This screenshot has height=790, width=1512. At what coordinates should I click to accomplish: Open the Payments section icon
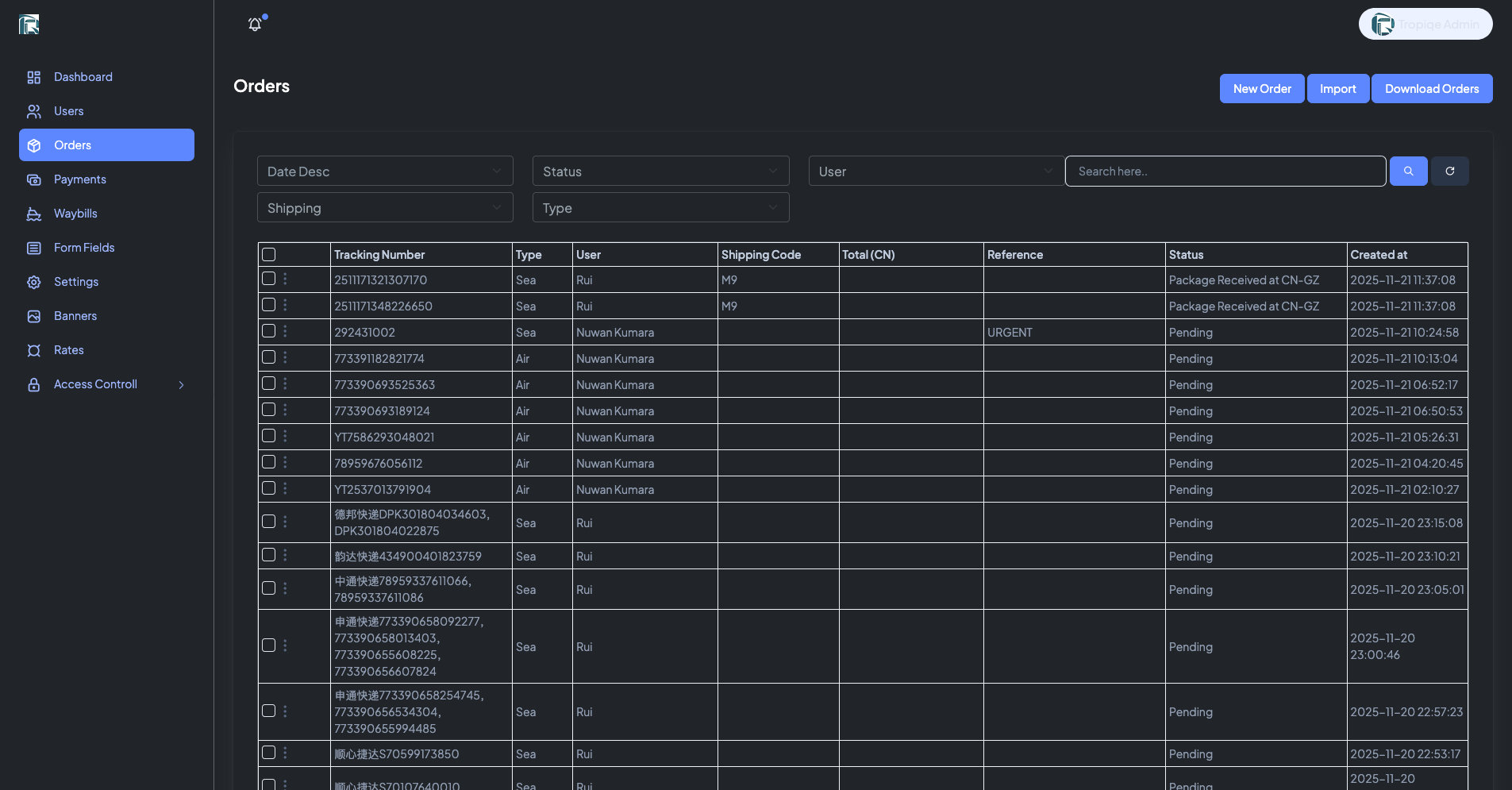(33, 179)
